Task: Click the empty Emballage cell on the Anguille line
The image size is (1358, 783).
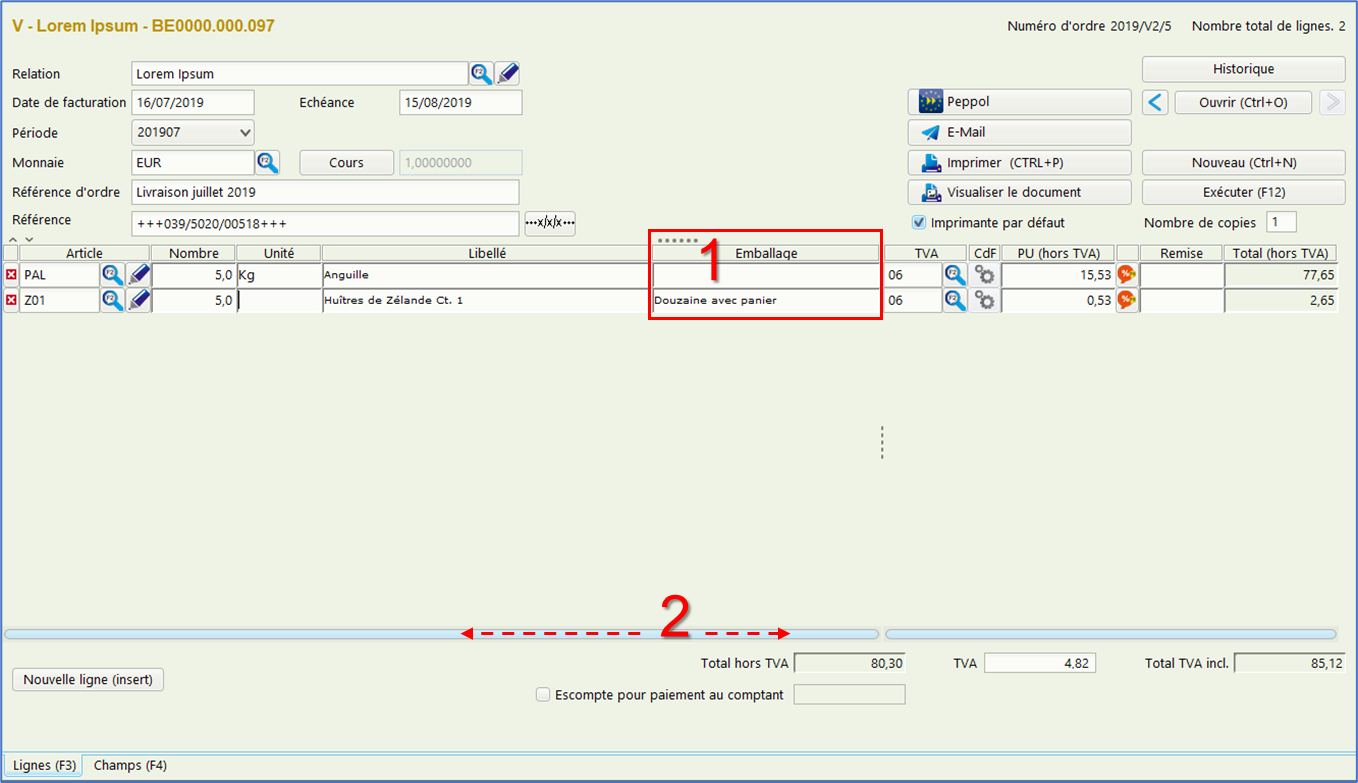Action: (766, 274)
